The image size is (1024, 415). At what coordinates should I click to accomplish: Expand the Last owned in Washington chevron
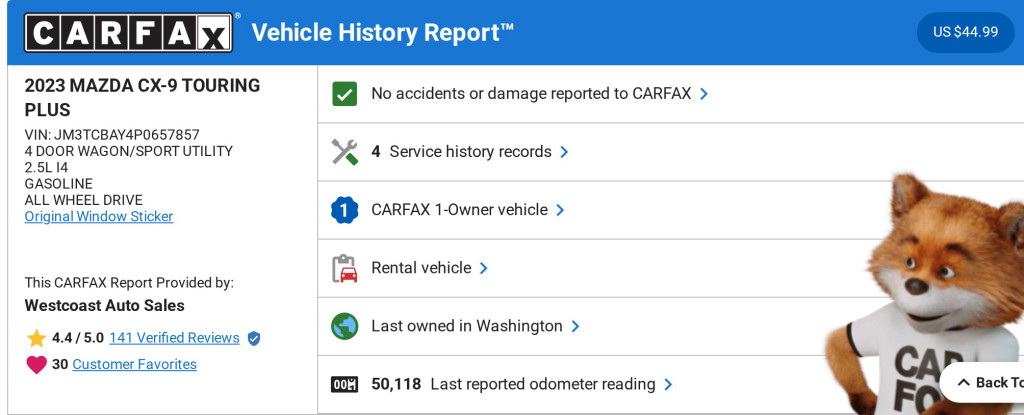pyautogui.click(x=575, y=326)
